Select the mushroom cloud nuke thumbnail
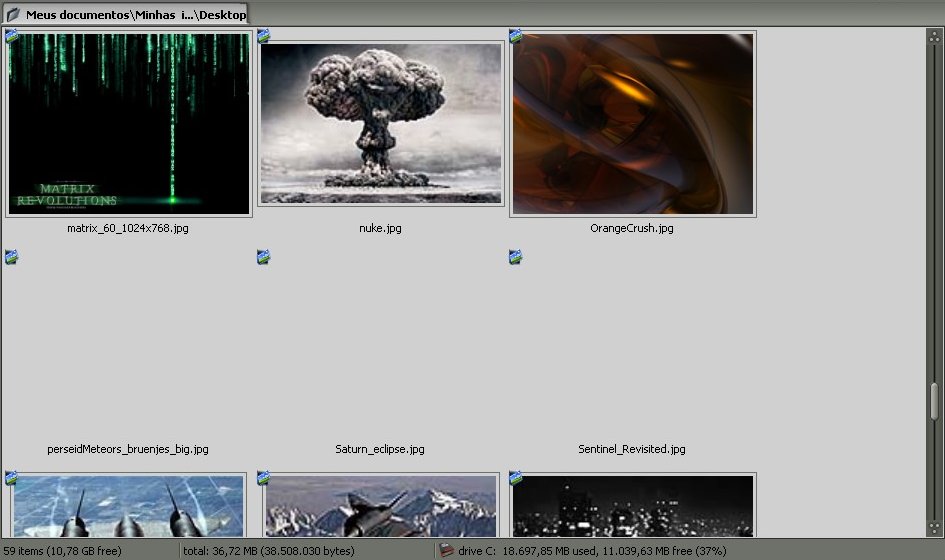 [x=380, y=123]
